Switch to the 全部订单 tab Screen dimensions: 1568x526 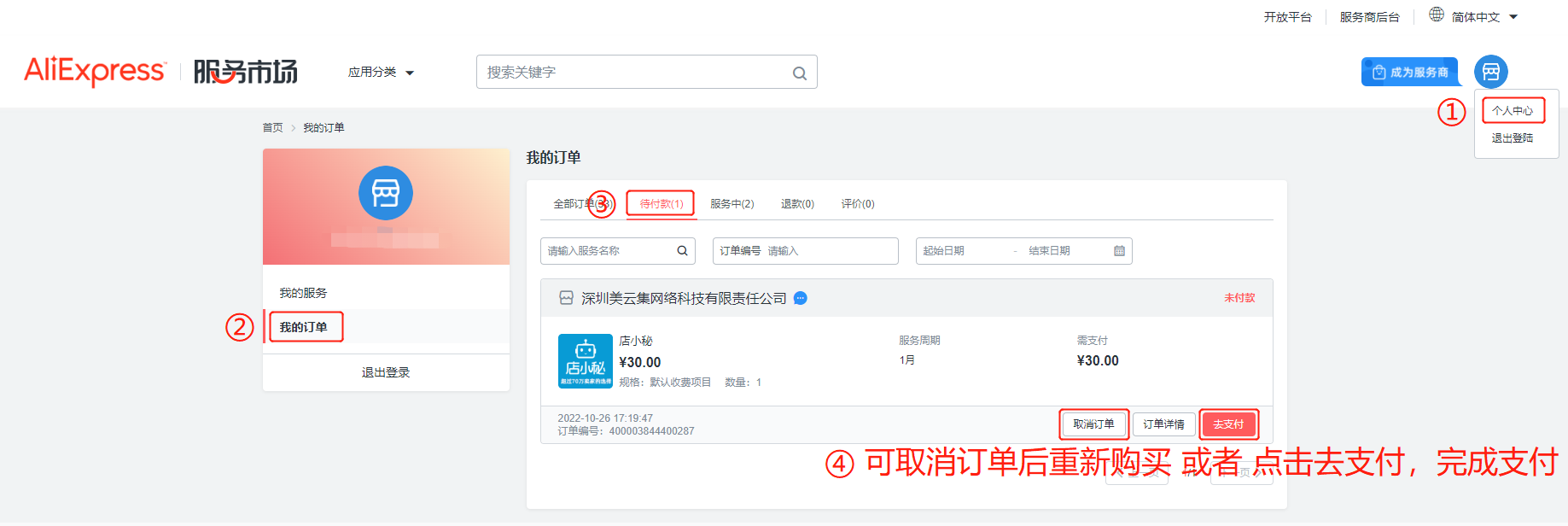pyautogui.click(x=581, y=204)
